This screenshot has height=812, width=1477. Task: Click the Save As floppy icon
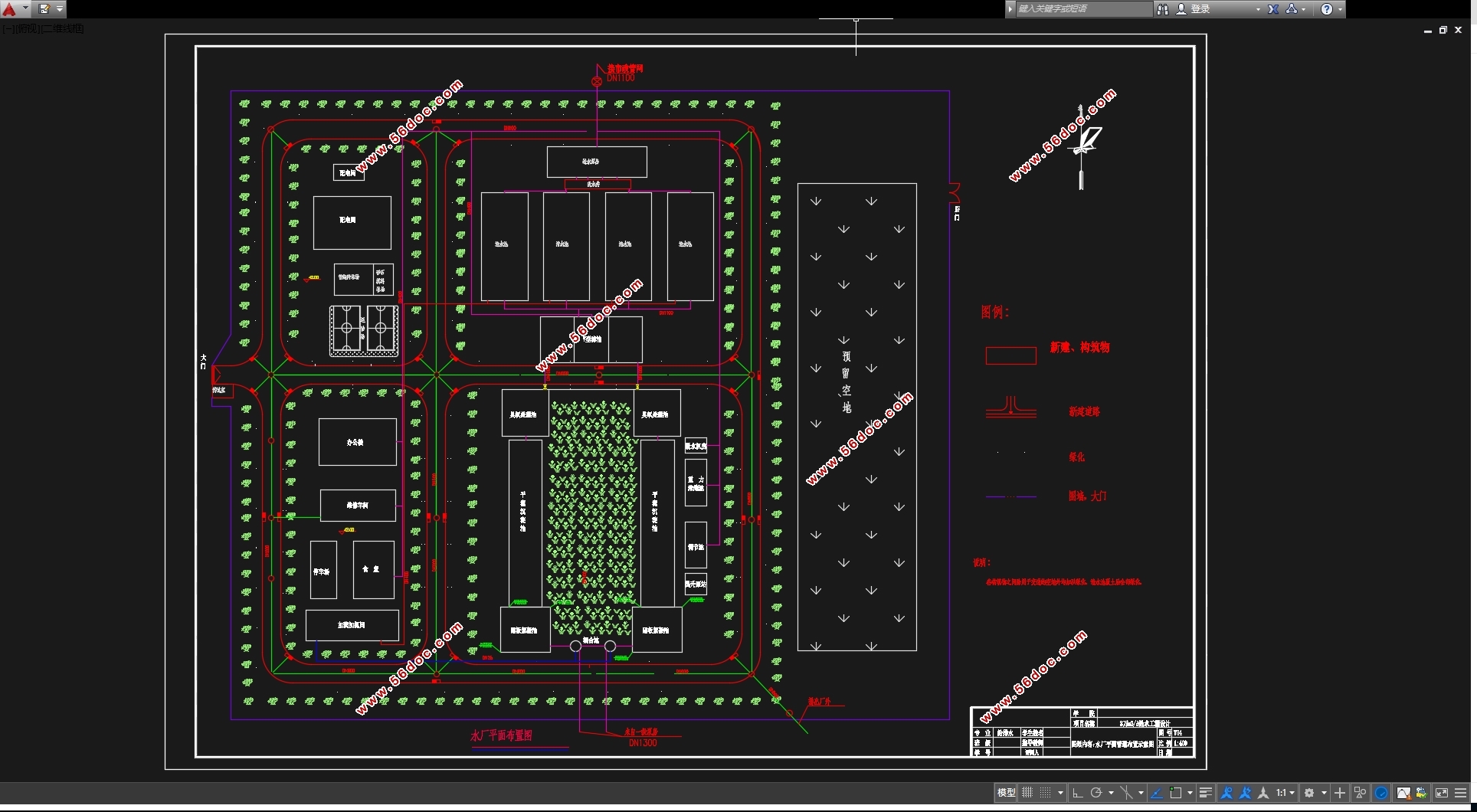point(44,9)
